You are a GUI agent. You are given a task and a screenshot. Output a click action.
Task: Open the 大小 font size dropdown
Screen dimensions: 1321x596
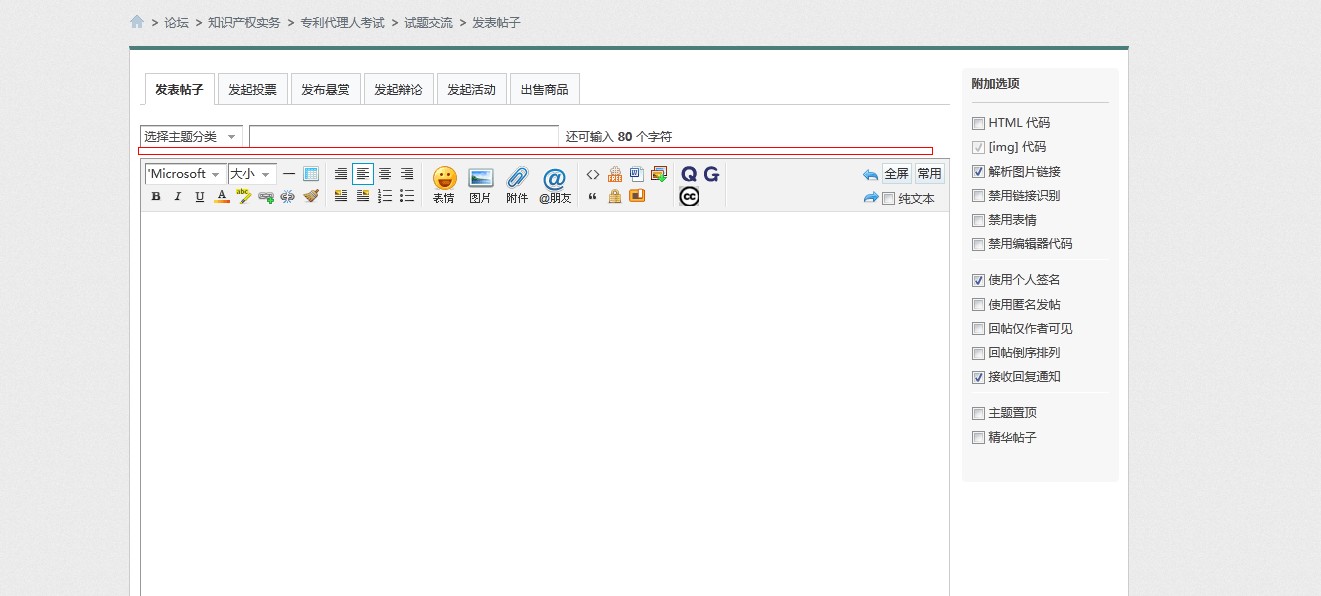(x=249, y=173)
